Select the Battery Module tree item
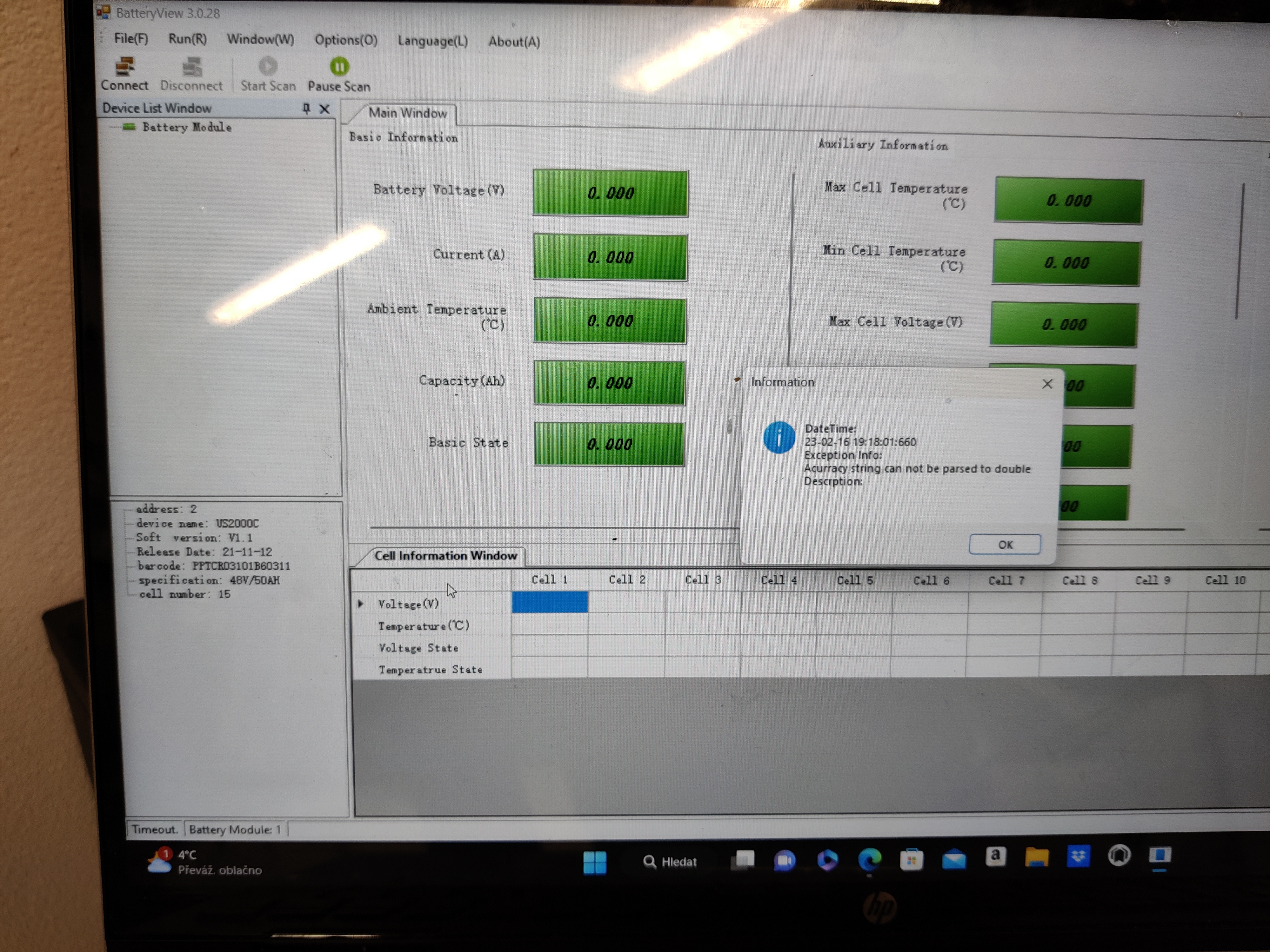Image resolution: width=1270 pixels, height=952 pixels. [187, 127]
